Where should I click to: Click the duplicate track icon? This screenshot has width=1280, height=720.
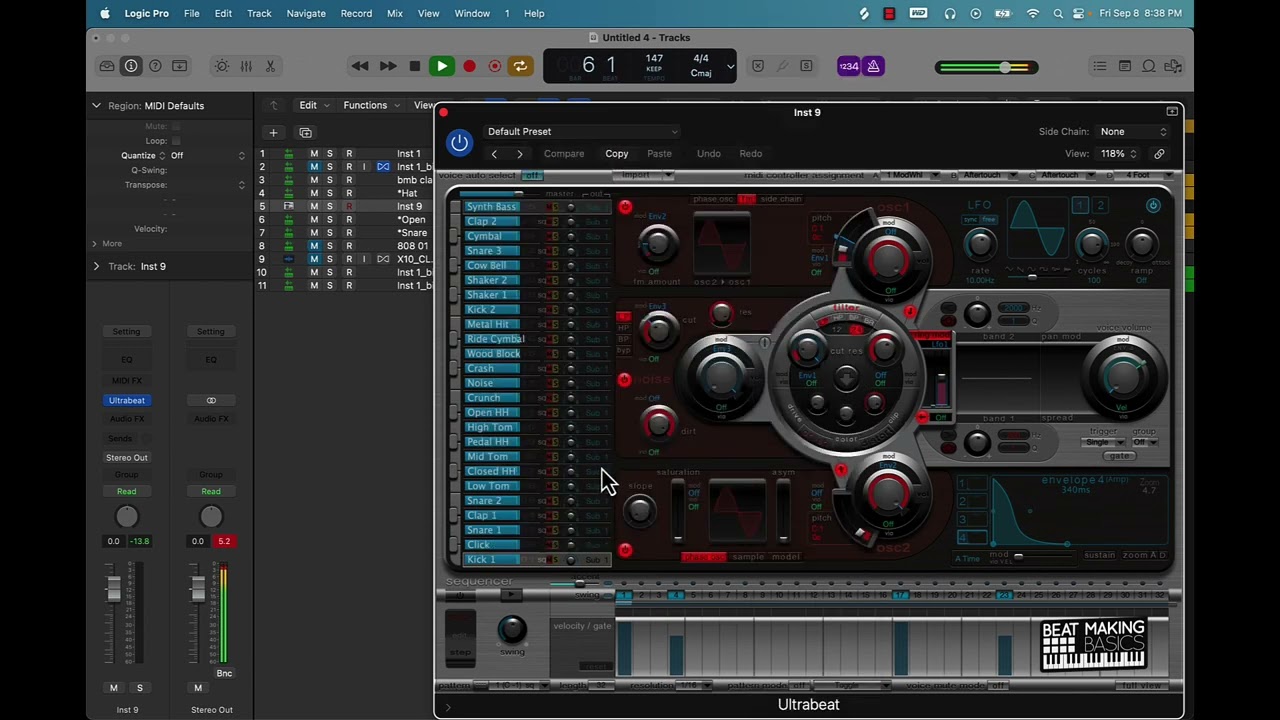click(305, 132)
